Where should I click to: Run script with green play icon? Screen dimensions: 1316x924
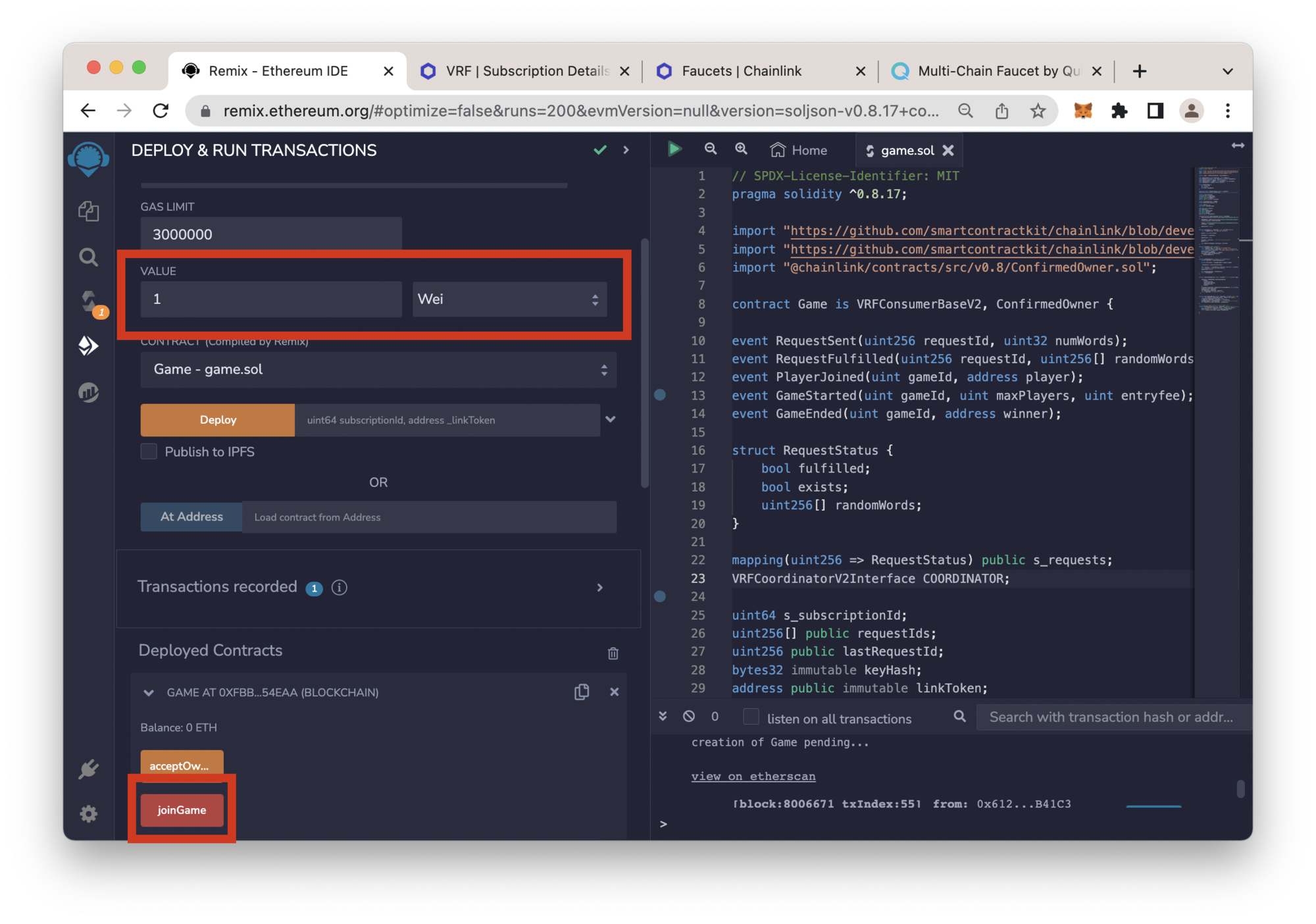(x=674, y=149)
